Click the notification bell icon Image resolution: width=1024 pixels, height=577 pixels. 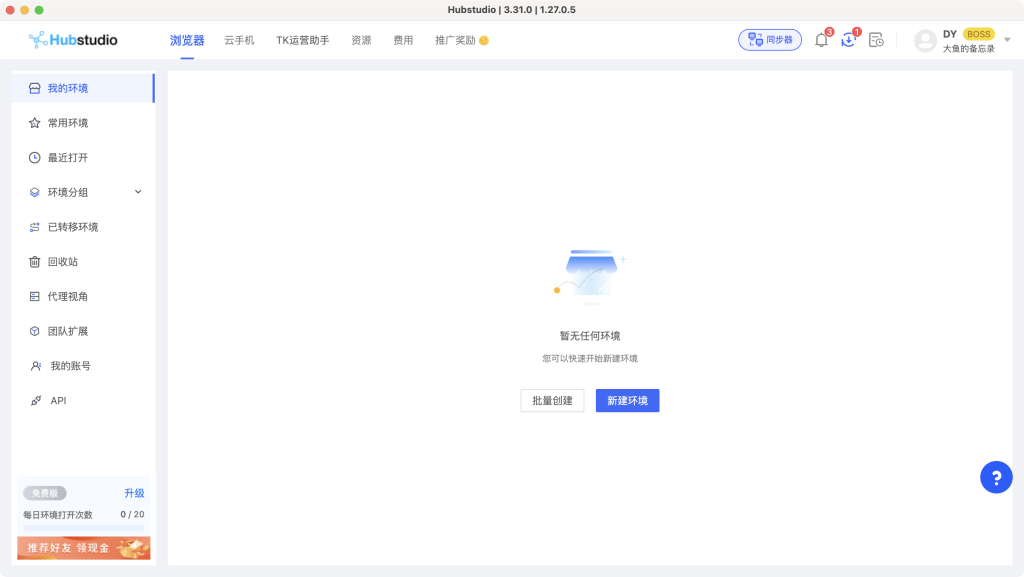pos(821,40)
